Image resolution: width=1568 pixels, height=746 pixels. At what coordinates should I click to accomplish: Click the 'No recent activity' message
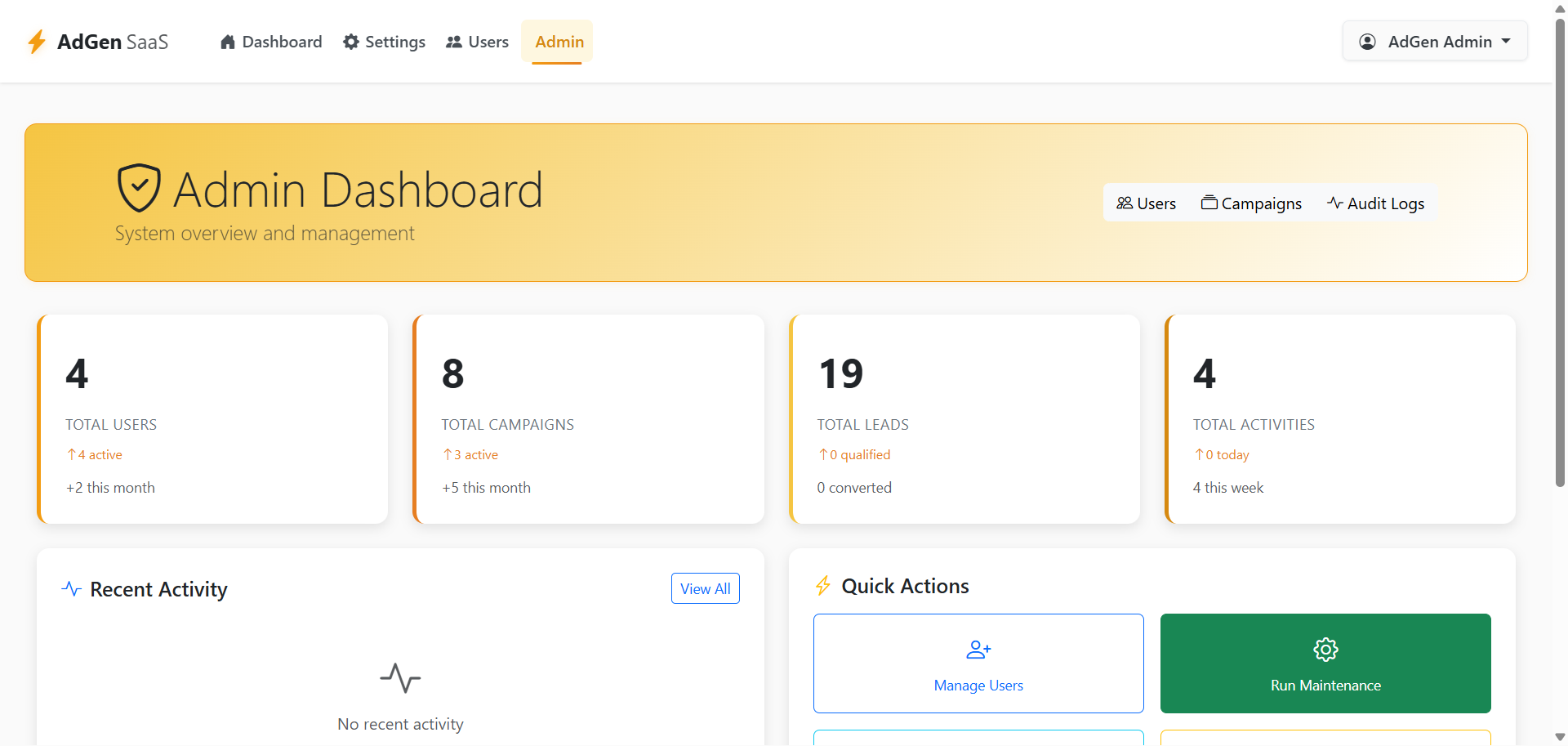click(400, 724)
